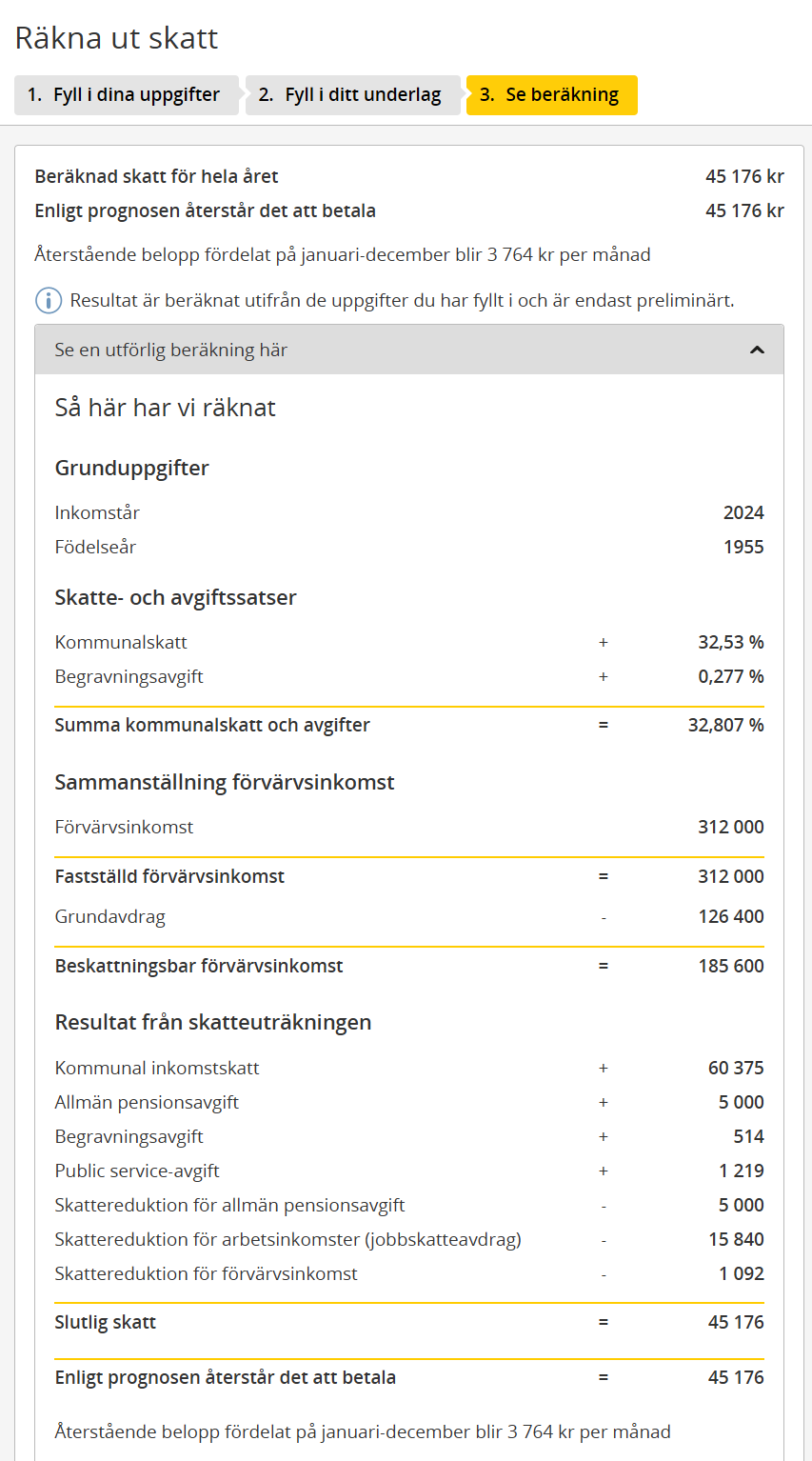Click the 'Beskattningsbar förvärvsinkomst' label
Viewport: 812px width, 1461px height.
(x=199, y=966)
